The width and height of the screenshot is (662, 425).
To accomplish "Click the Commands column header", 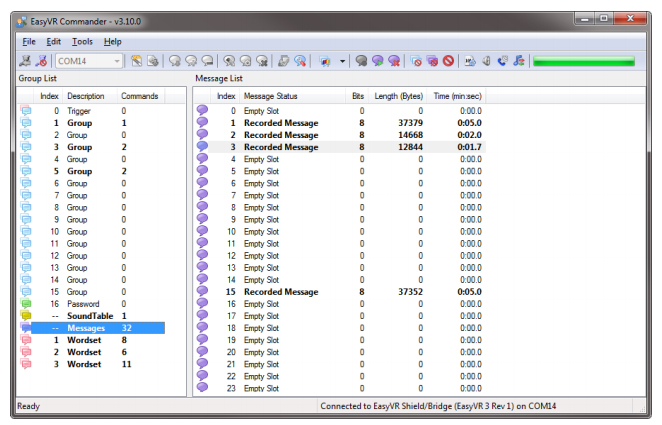I will [x=141, y=96].
